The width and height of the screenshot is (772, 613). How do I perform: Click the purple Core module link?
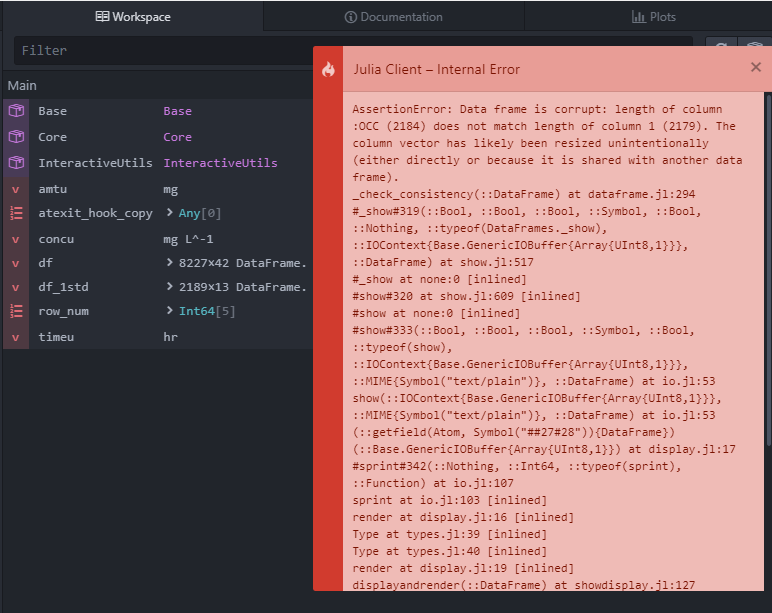click(177, 137)
